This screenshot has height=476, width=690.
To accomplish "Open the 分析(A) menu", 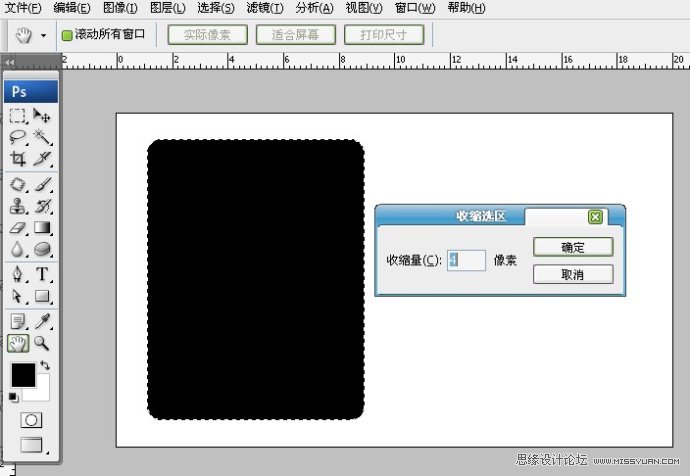I will click(314, 8).
